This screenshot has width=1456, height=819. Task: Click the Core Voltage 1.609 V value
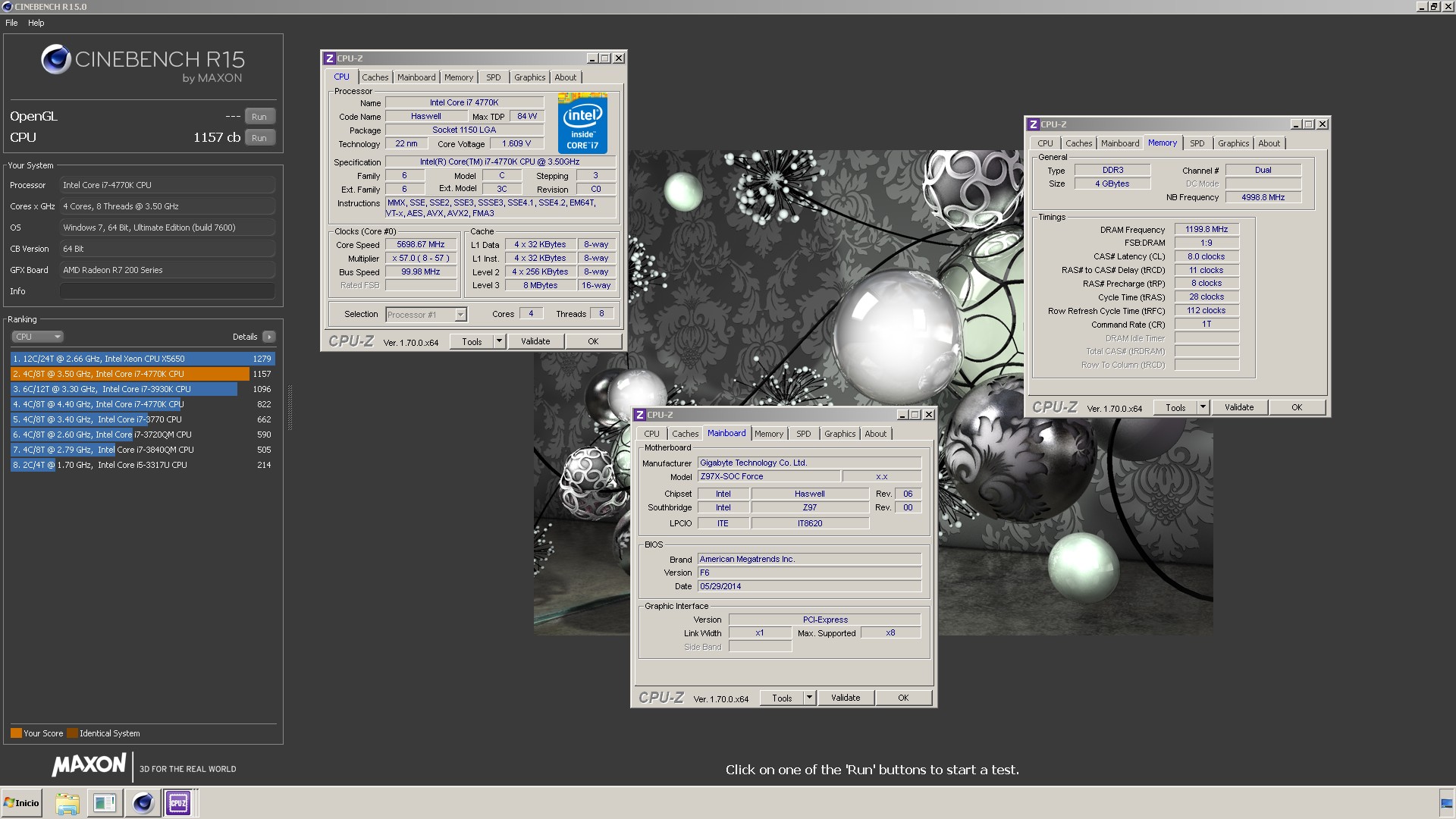click(516, 143)
